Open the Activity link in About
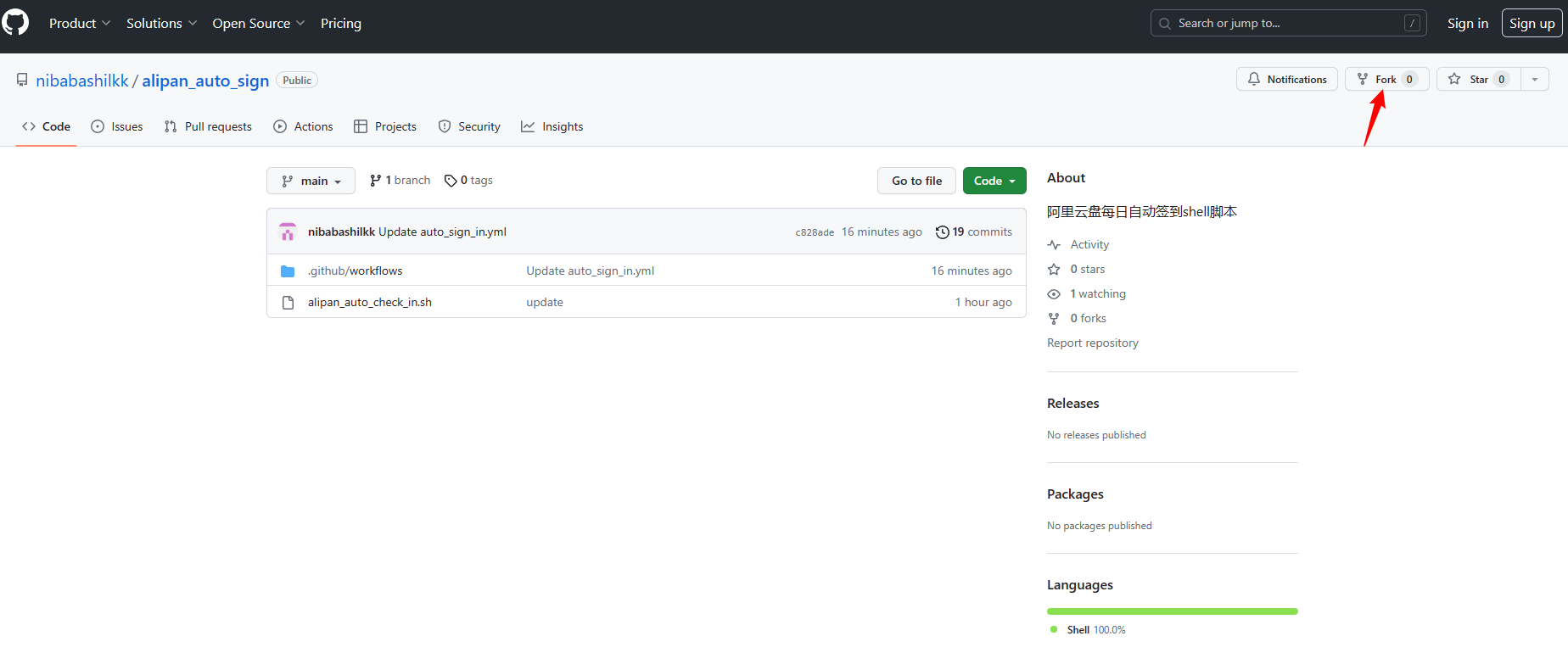The height and width of the screenshot is (664, 1568). click(1089, 244)
